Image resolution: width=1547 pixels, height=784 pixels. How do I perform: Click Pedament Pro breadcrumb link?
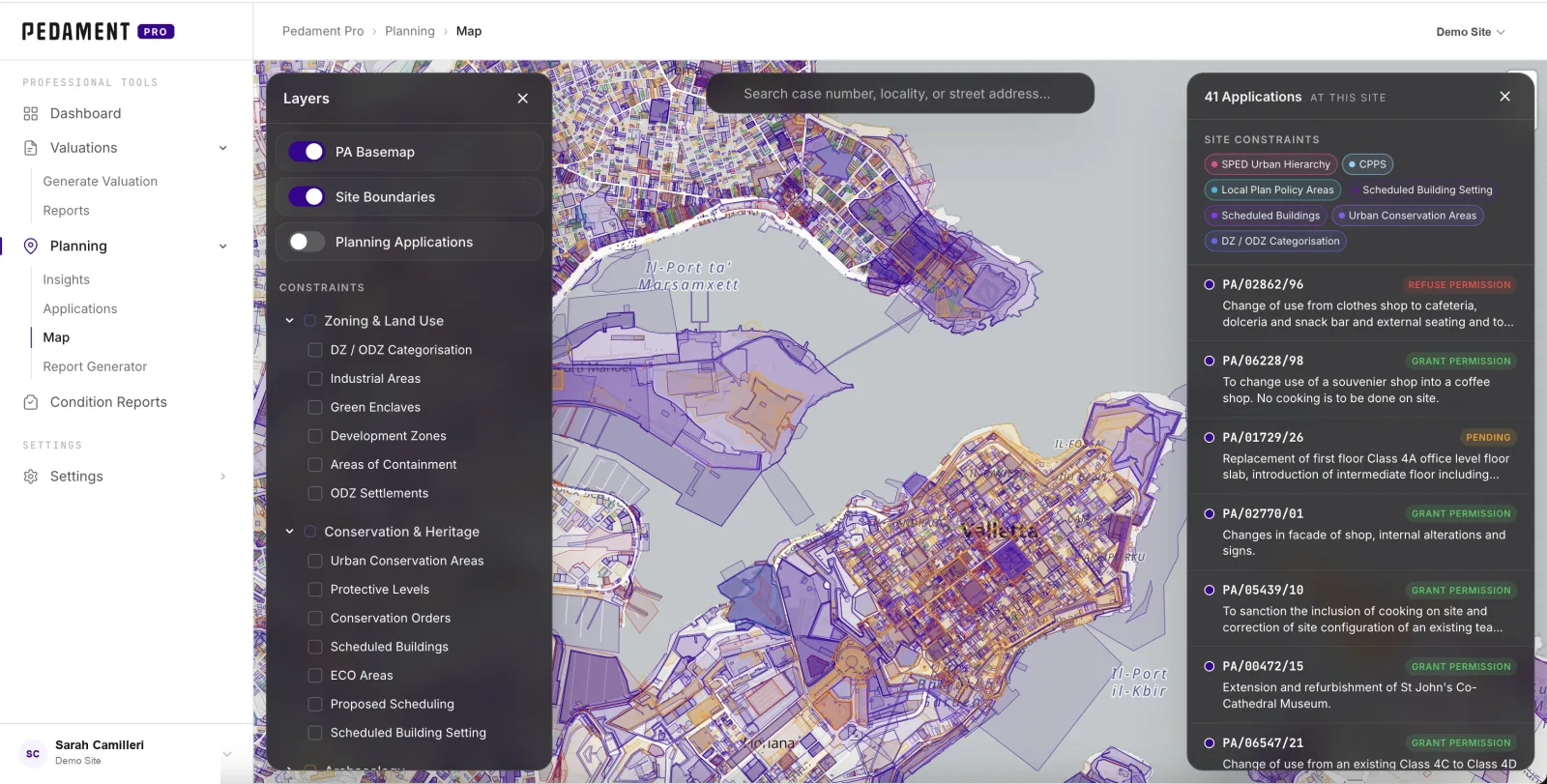323,31
